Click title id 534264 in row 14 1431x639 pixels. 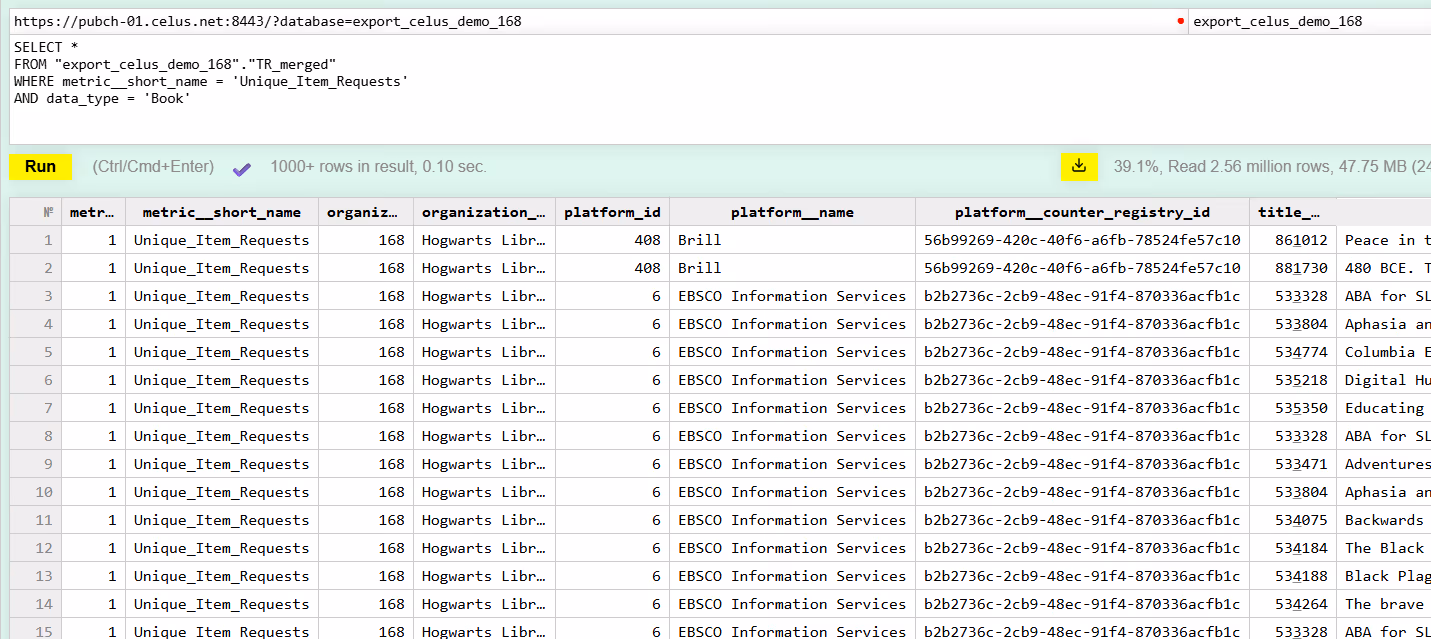click(x=1292, y=604)
